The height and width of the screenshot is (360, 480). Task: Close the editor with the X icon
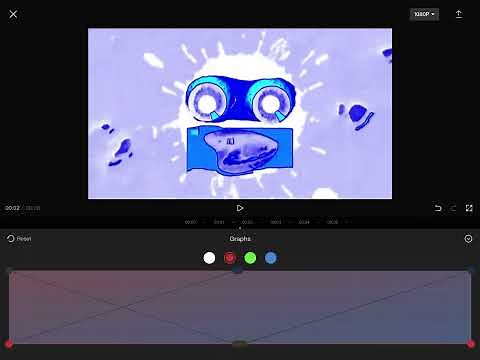(13, 14)
